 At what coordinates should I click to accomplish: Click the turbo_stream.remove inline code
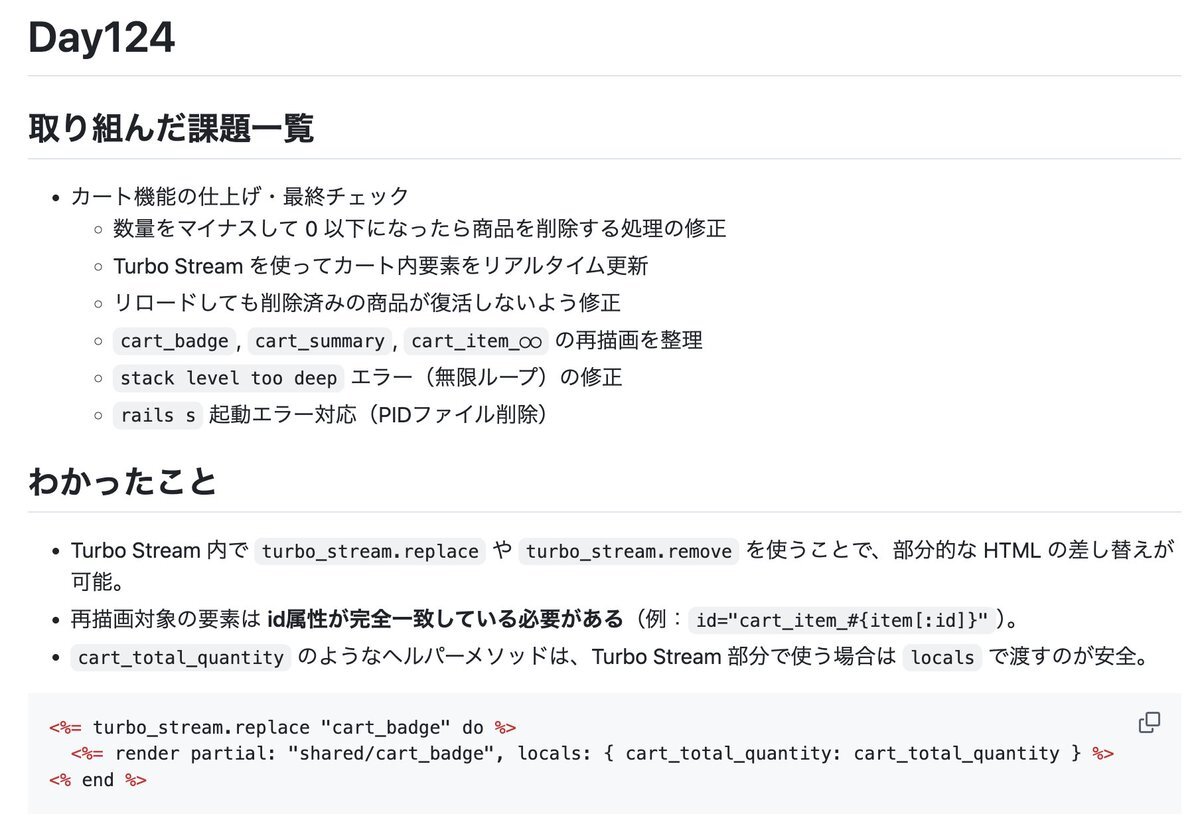point(628,551)
